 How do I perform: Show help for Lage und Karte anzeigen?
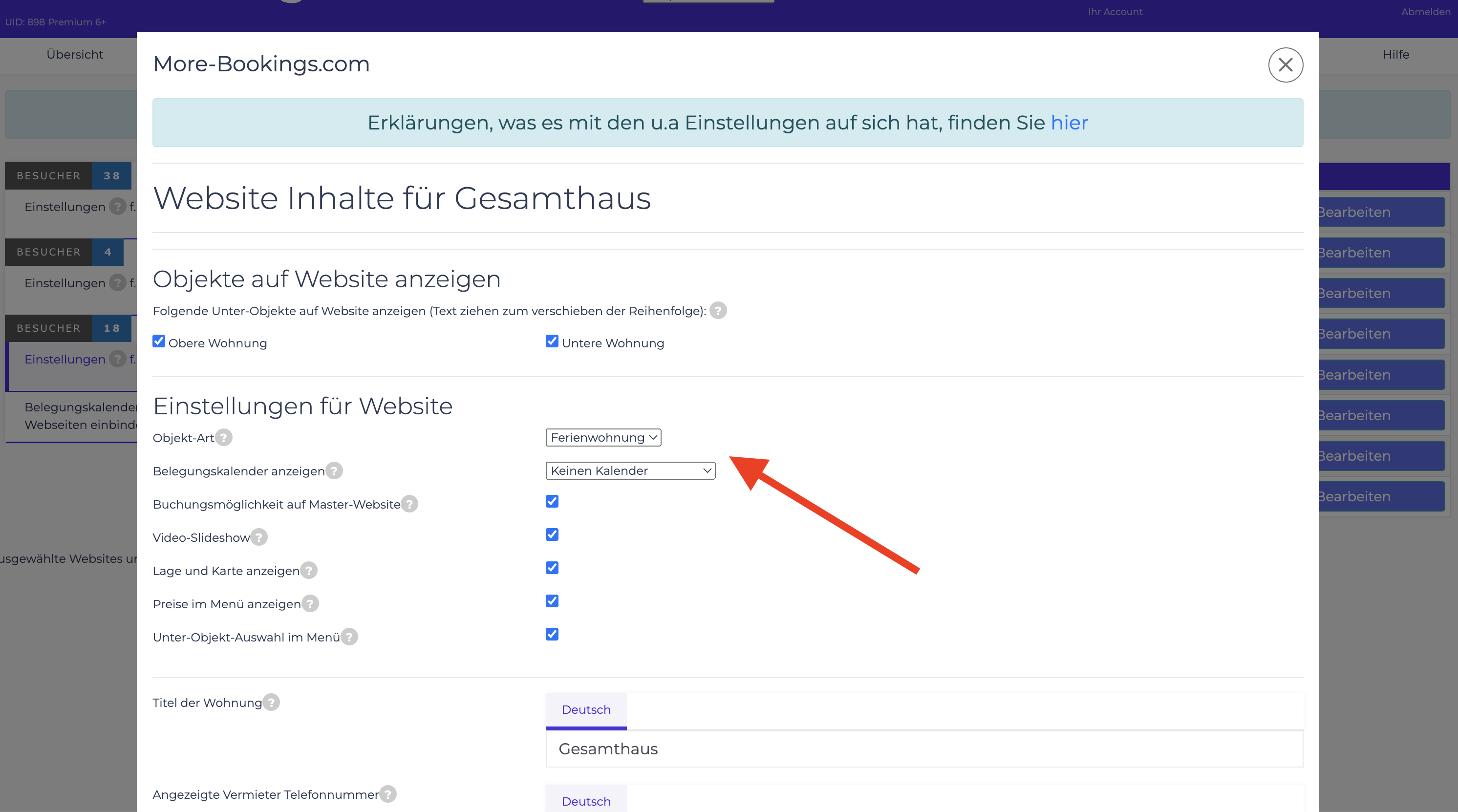tap(308, 570)
